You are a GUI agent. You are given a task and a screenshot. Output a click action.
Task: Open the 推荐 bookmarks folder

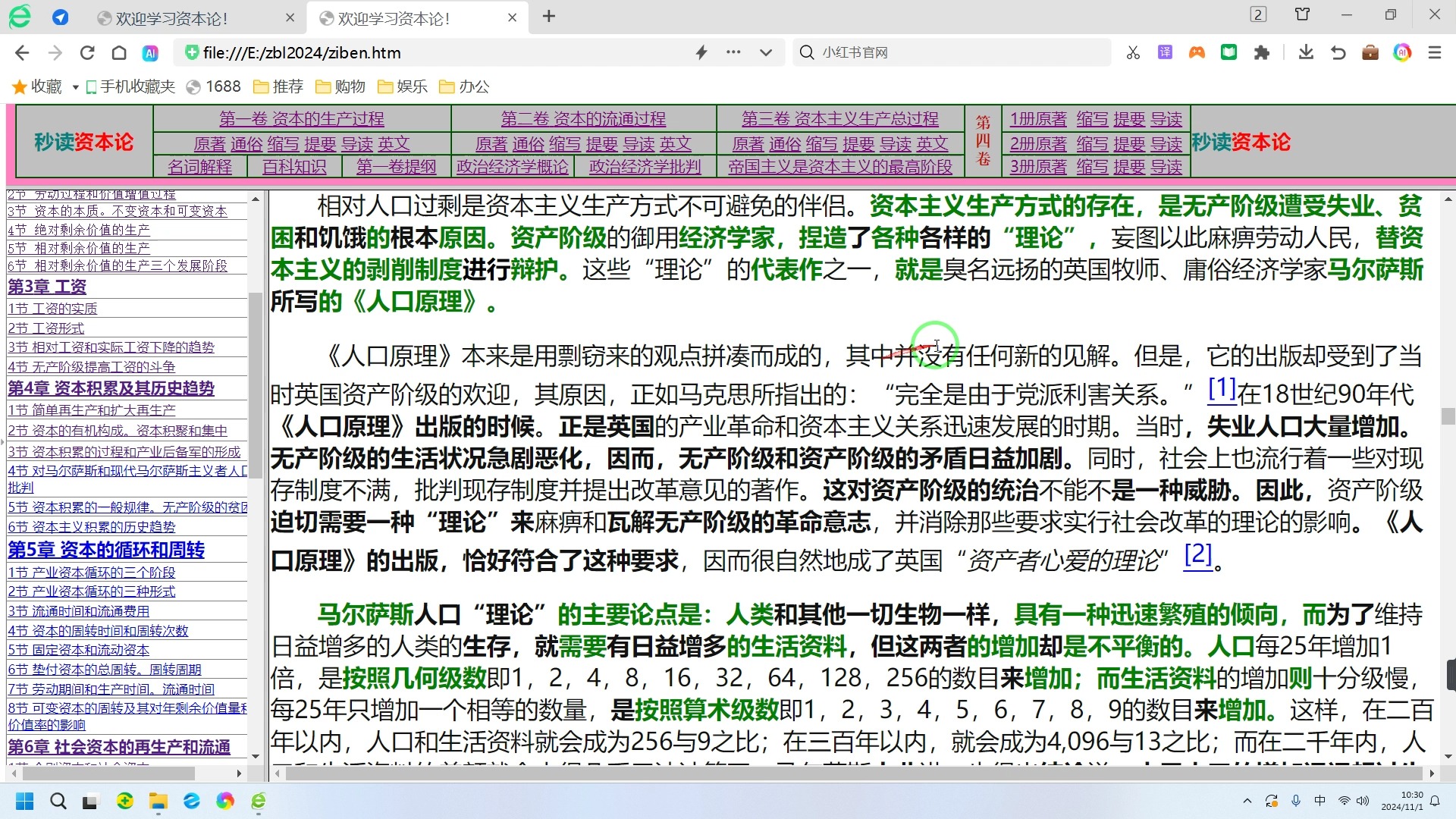tap(278, 86)
